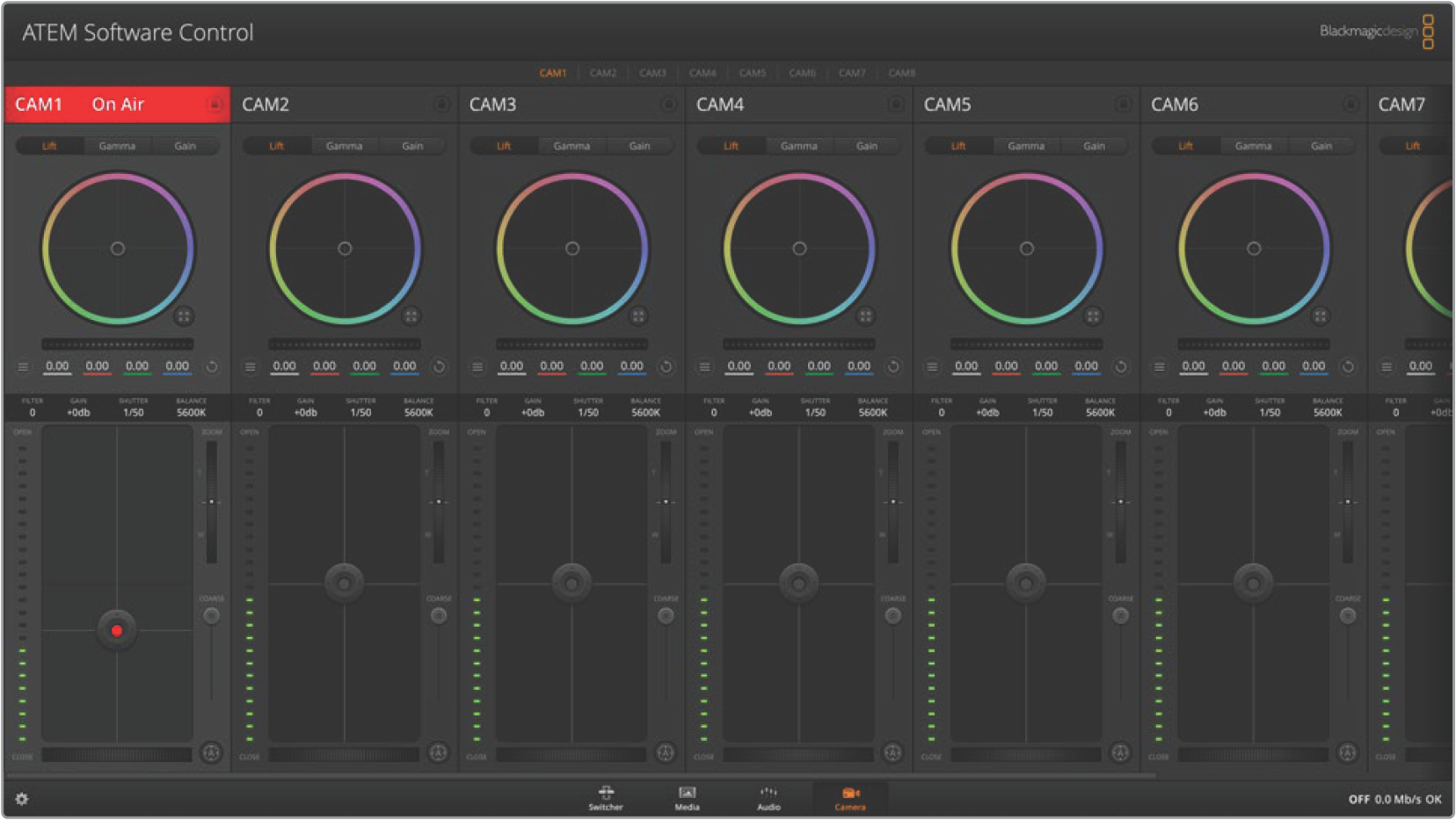Viewport: 1456px width, 820px height.
Task: Reset CAM3 color values
Action: coord(666,366)
